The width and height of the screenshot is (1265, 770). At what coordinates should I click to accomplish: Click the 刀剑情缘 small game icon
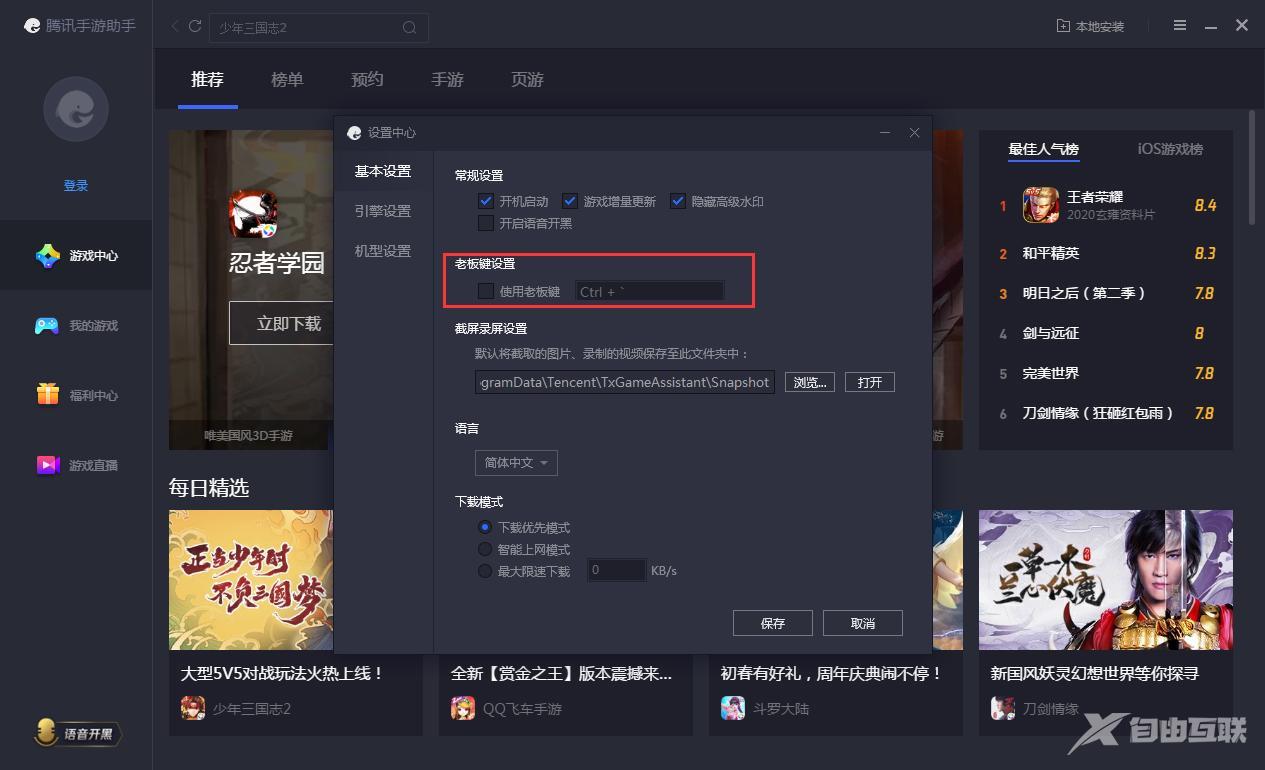point(1003,709)
